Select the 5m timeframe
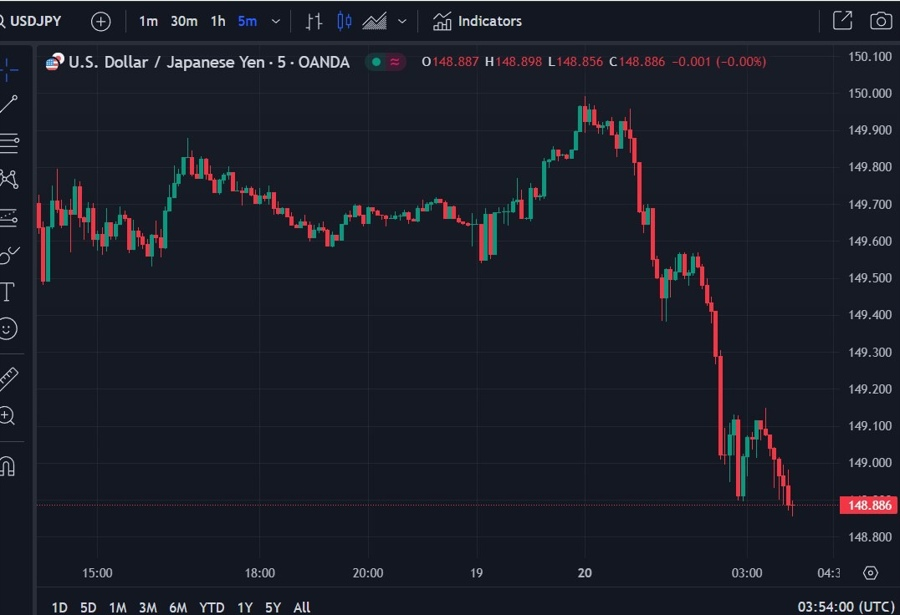Image resolution: width=900 pixels, height=615 pixels. point(247,21)
